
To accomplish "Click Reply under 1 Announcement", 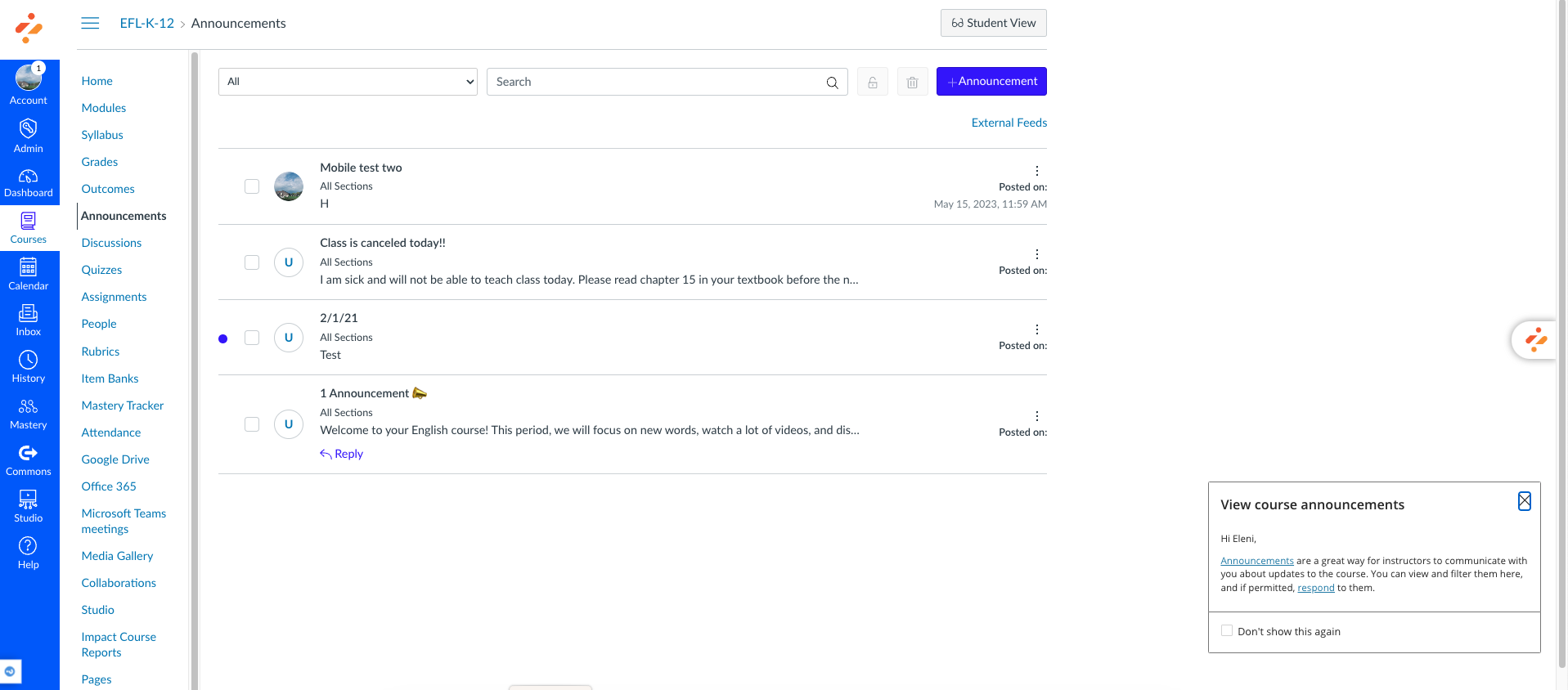I will pyautogui.click(x=341, y=454).
